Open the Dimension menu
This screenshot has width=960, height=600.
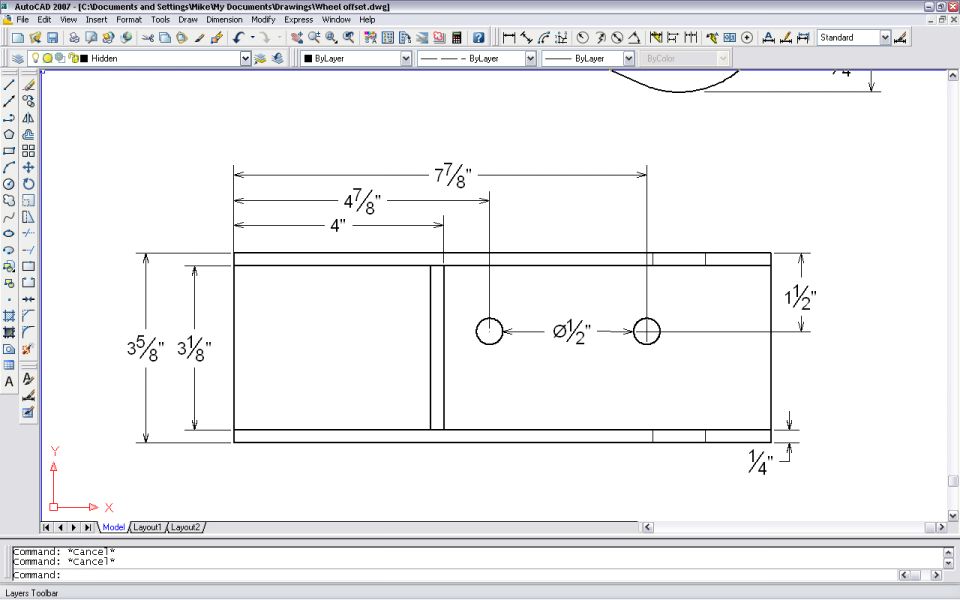(x=224, y=20)
